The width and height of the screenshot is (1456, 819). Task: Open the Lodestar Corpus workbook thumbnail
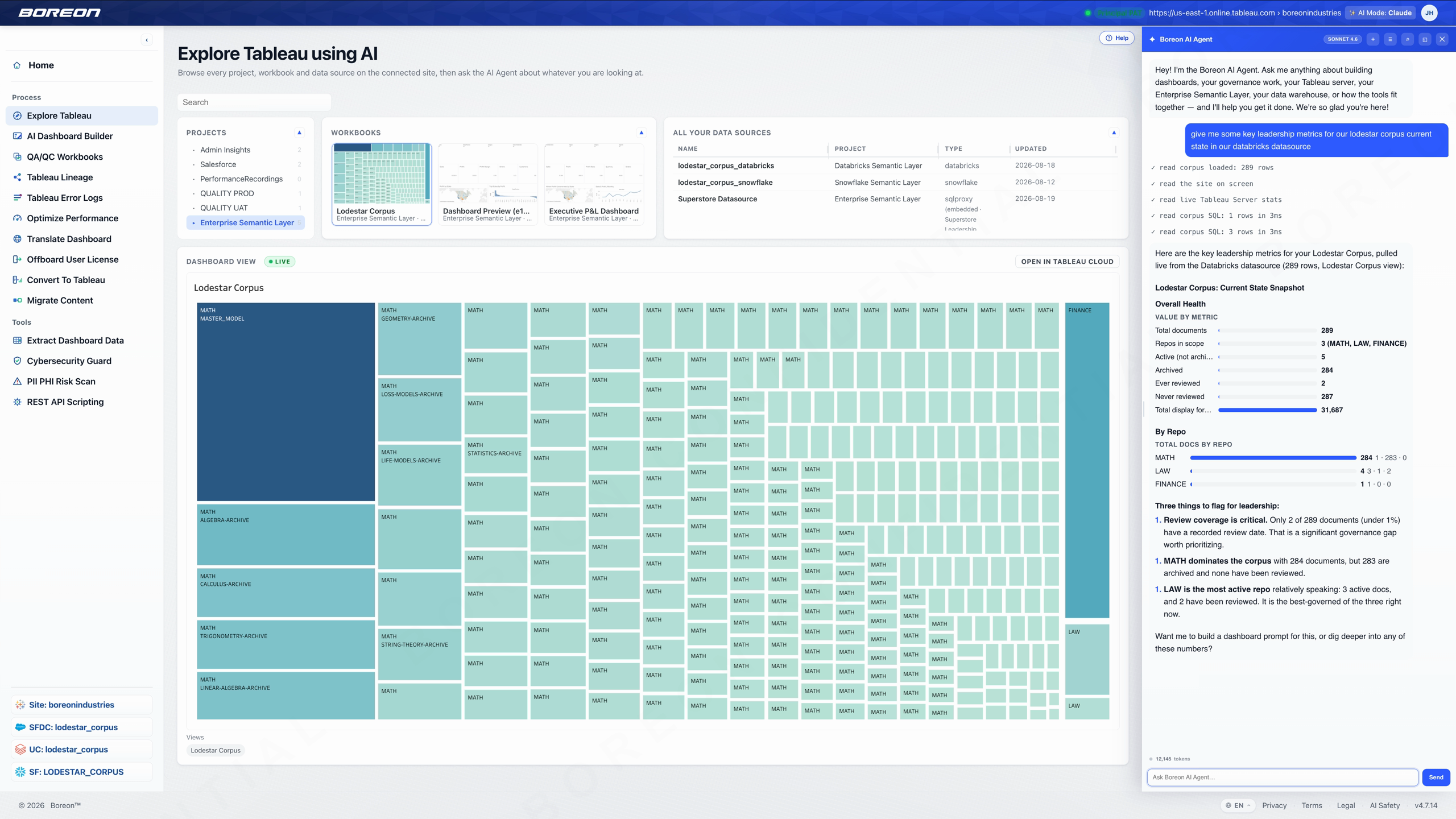tap(382, 184)
